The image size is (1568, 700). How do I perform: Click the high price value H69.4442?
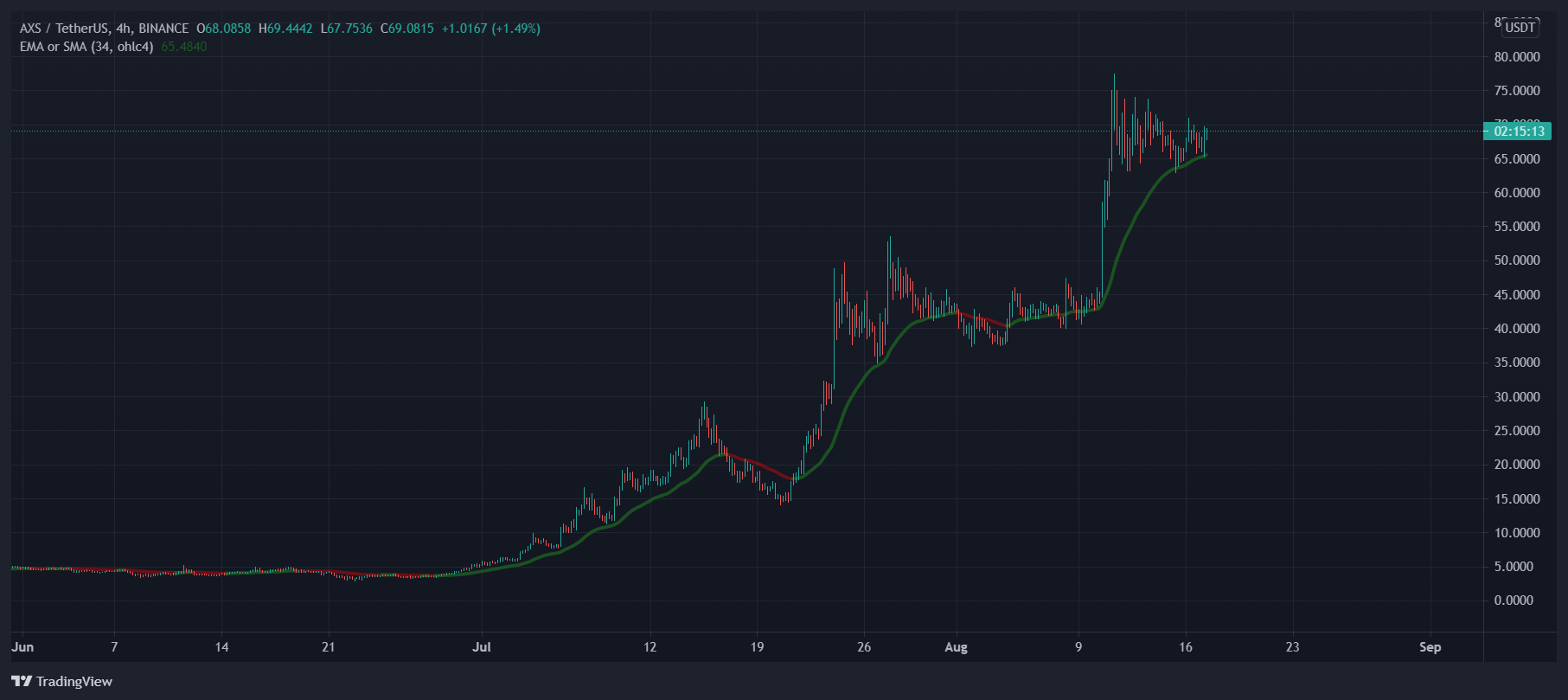click(x=285, y=29)
